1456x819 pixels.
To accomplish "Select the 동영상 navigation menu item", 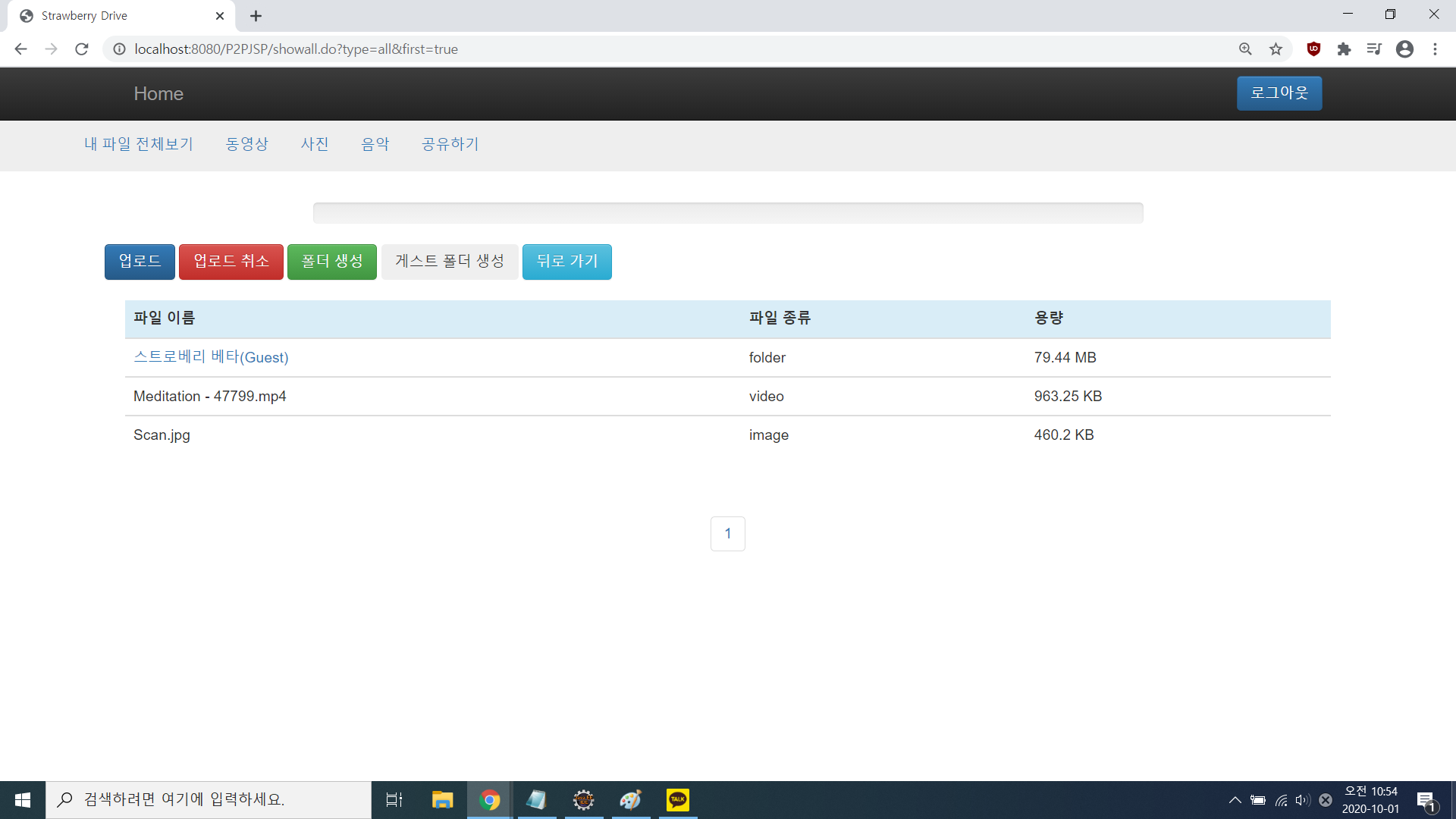I will (x=246, y=144).
